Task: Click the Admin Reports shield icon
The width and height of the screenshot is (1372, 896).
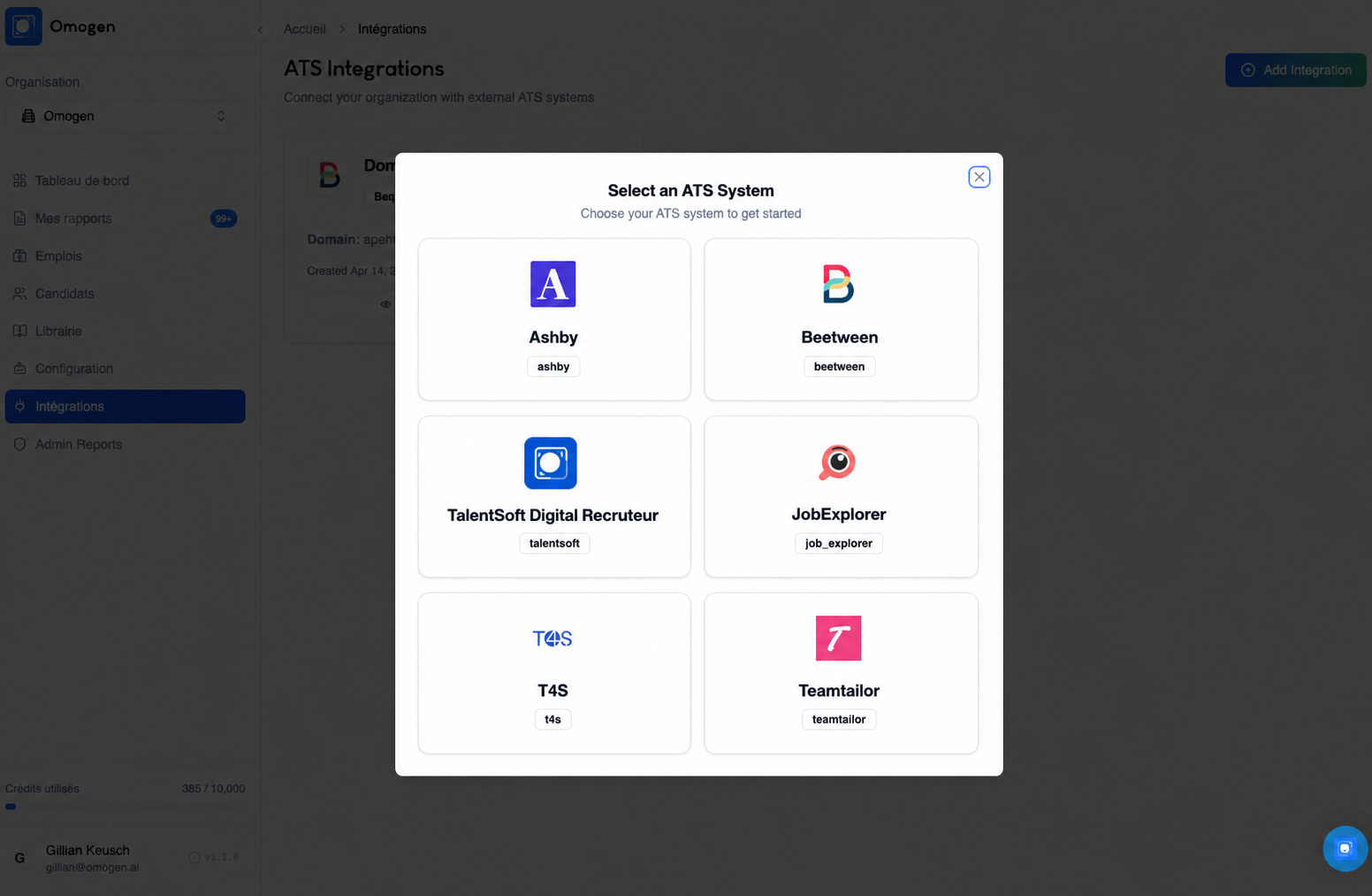Action: (19, 444)
